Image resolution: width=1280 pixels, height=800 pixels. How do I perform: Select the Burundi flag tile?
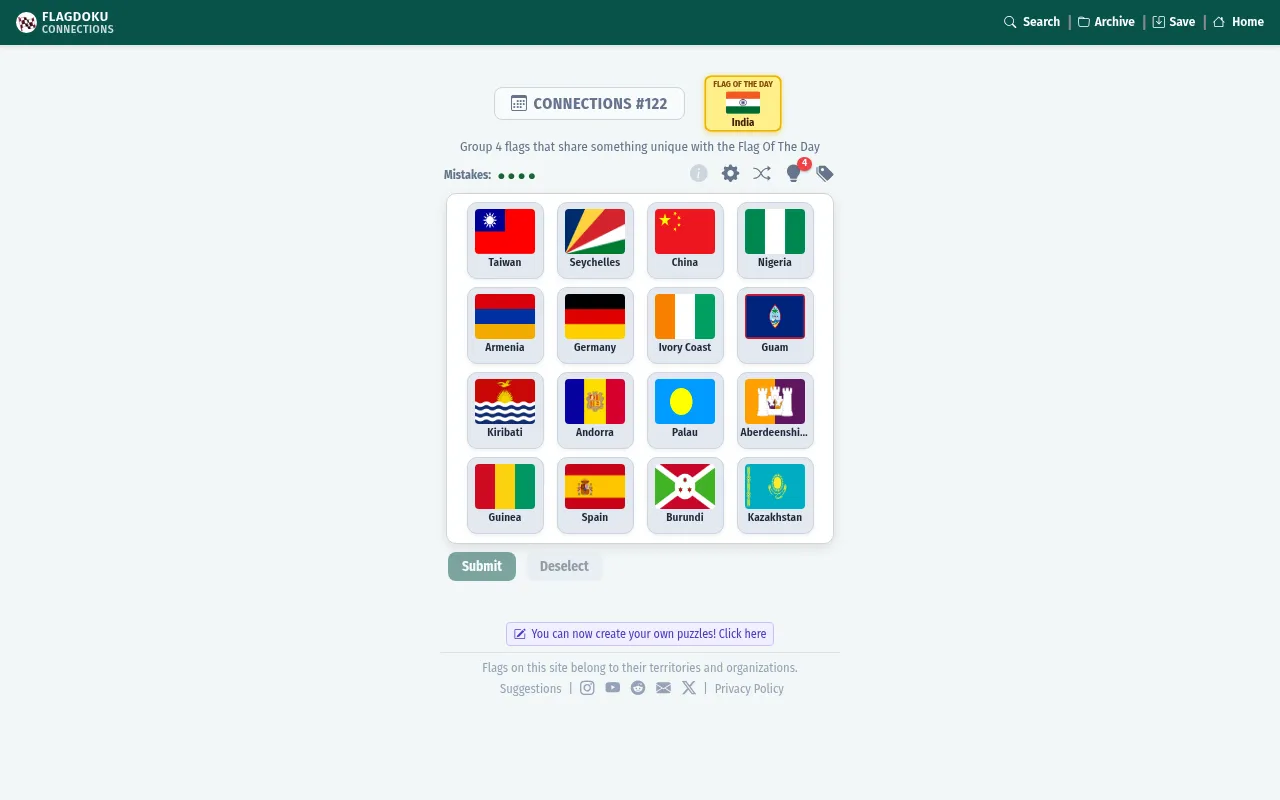point(685,495)
